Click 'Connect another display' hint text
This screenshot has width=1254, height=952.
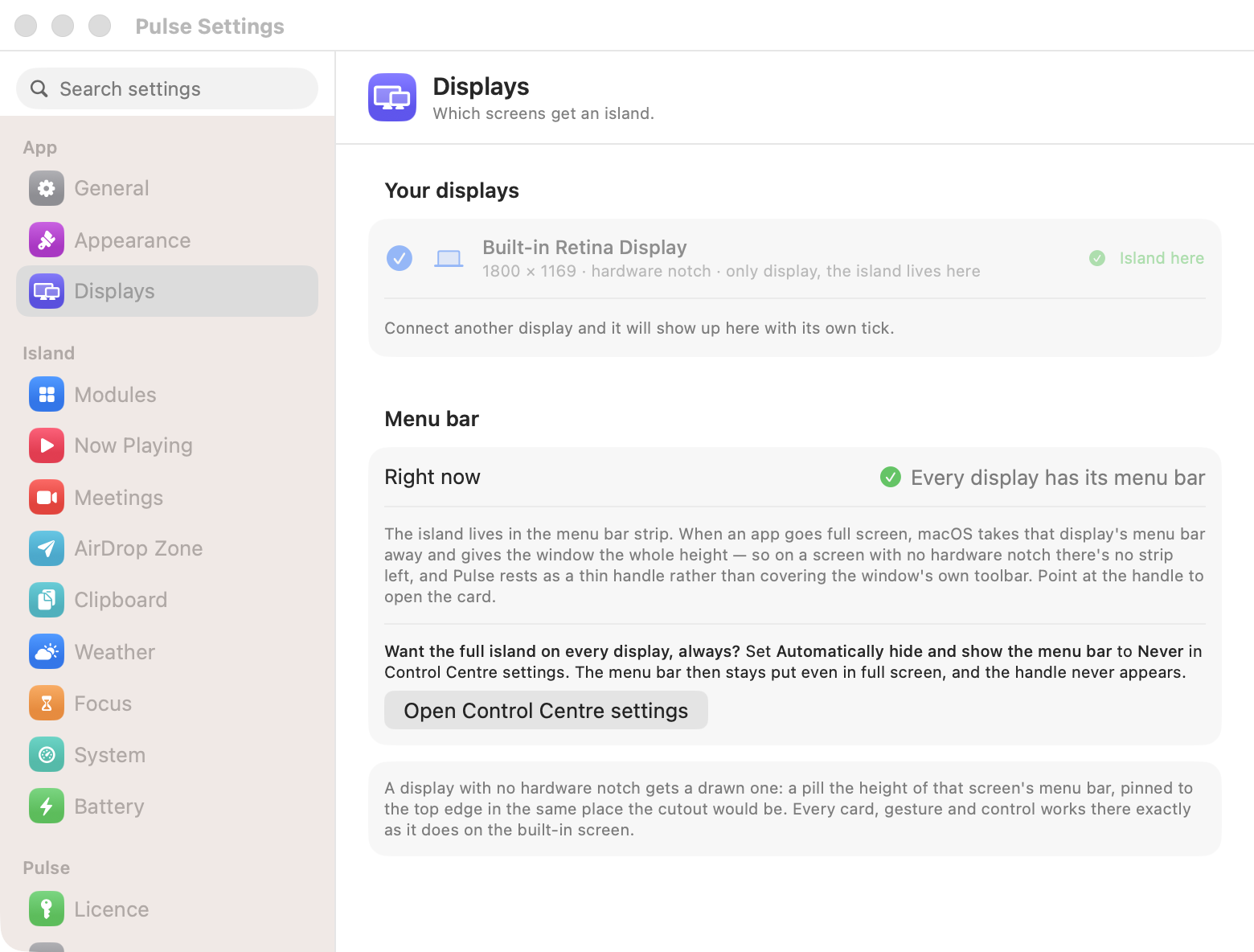click(639, 328)
